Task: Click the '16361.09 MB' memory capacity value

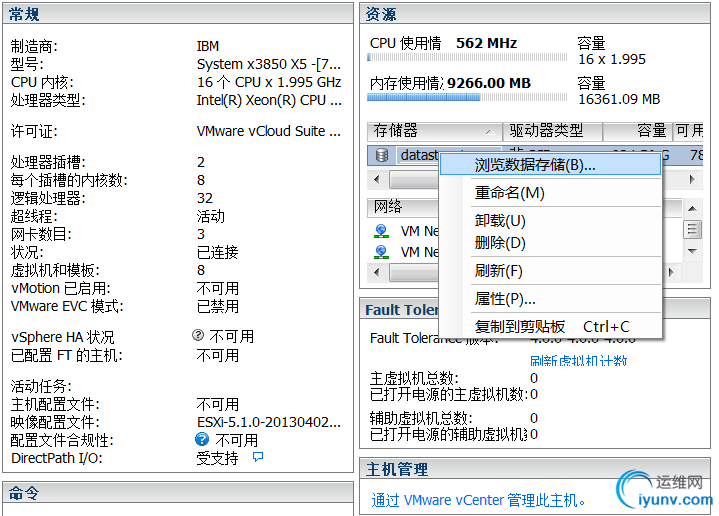Action: click(619, 99)
